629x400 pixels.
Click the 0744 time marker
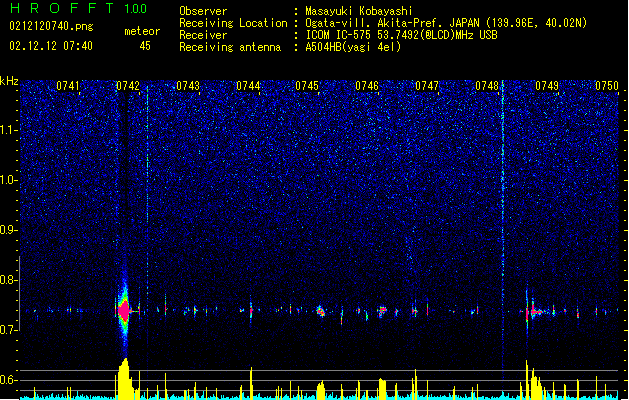248,86
